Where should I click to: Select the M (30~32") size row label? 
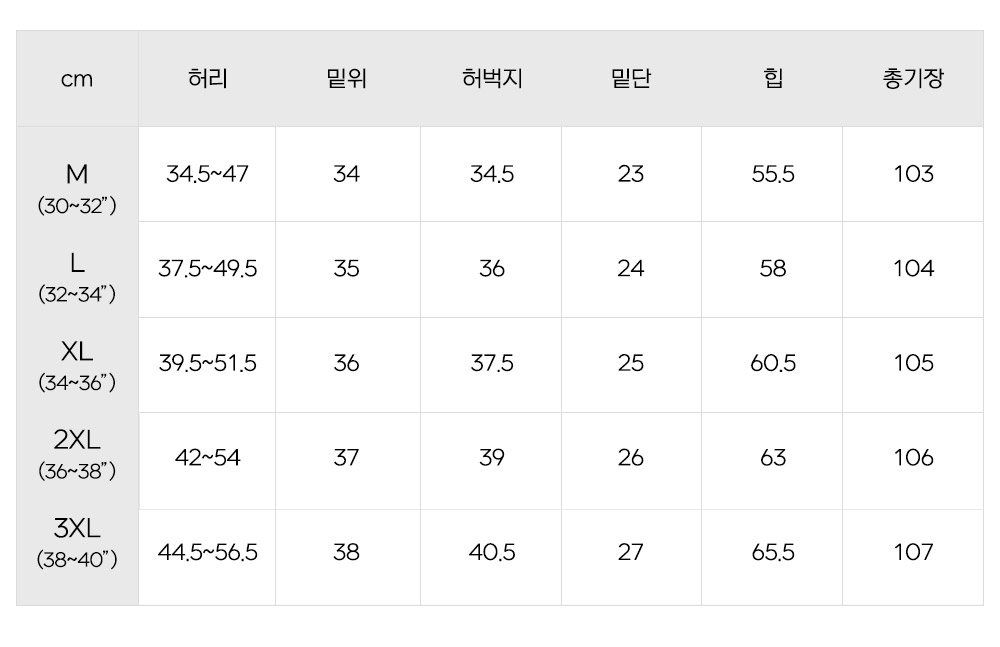click(x=77, y=189)
